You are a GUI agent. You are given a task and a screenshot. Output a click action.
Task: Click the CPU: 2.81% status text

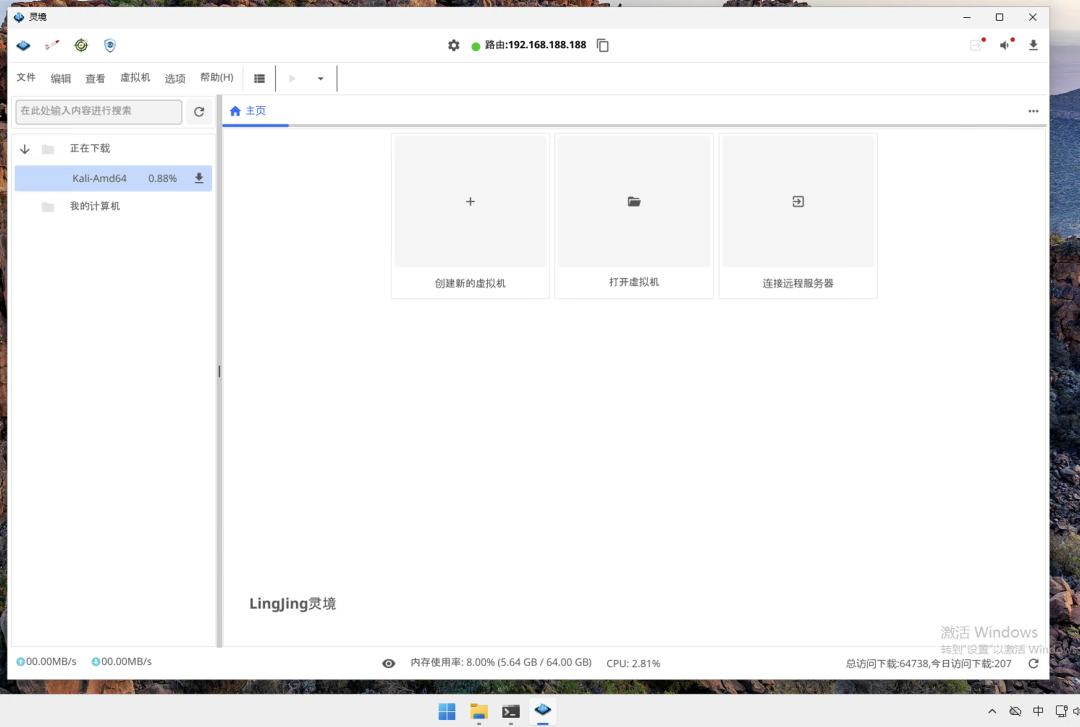[633, 664]
